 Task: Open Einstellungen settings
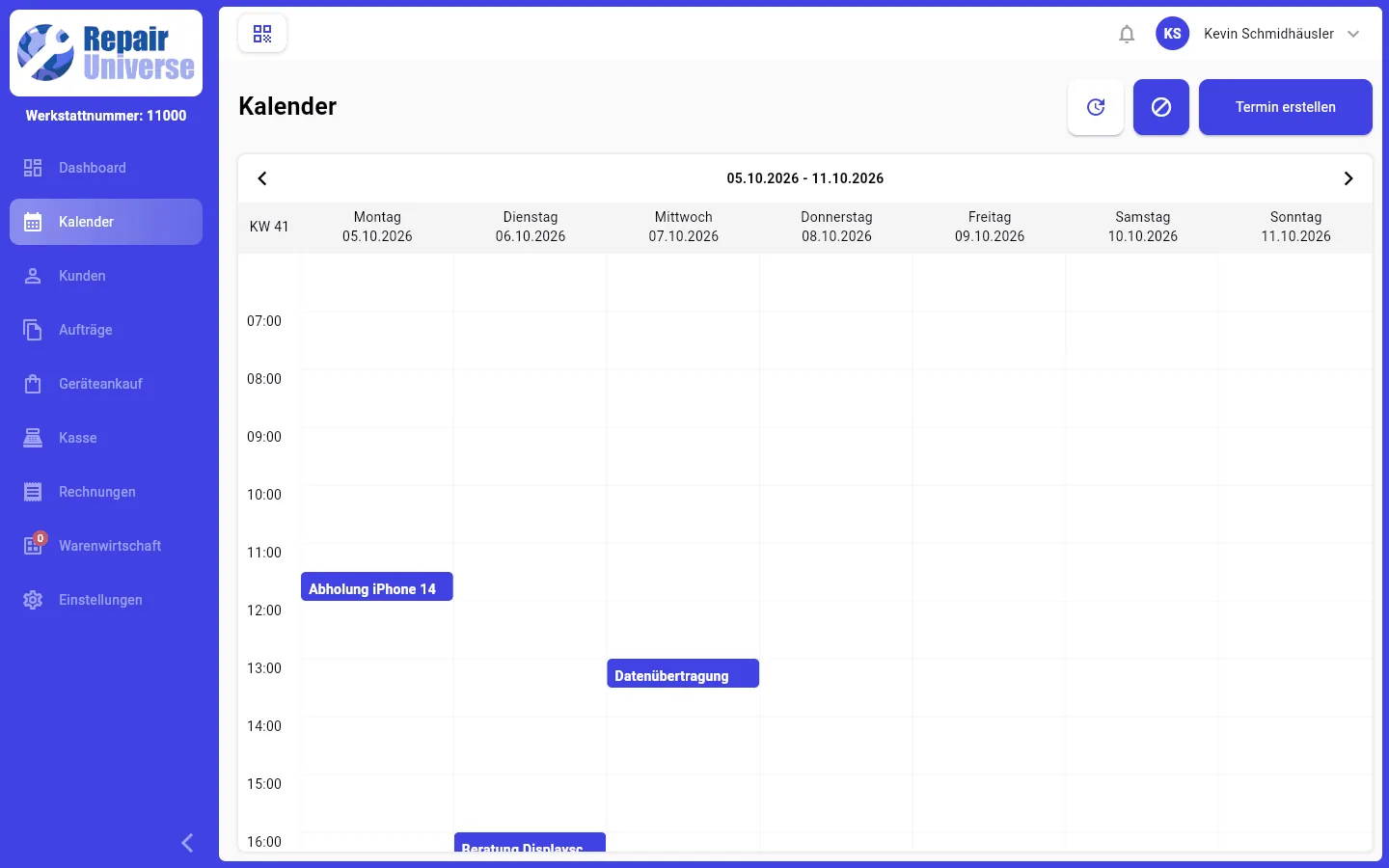click(106, 600)
